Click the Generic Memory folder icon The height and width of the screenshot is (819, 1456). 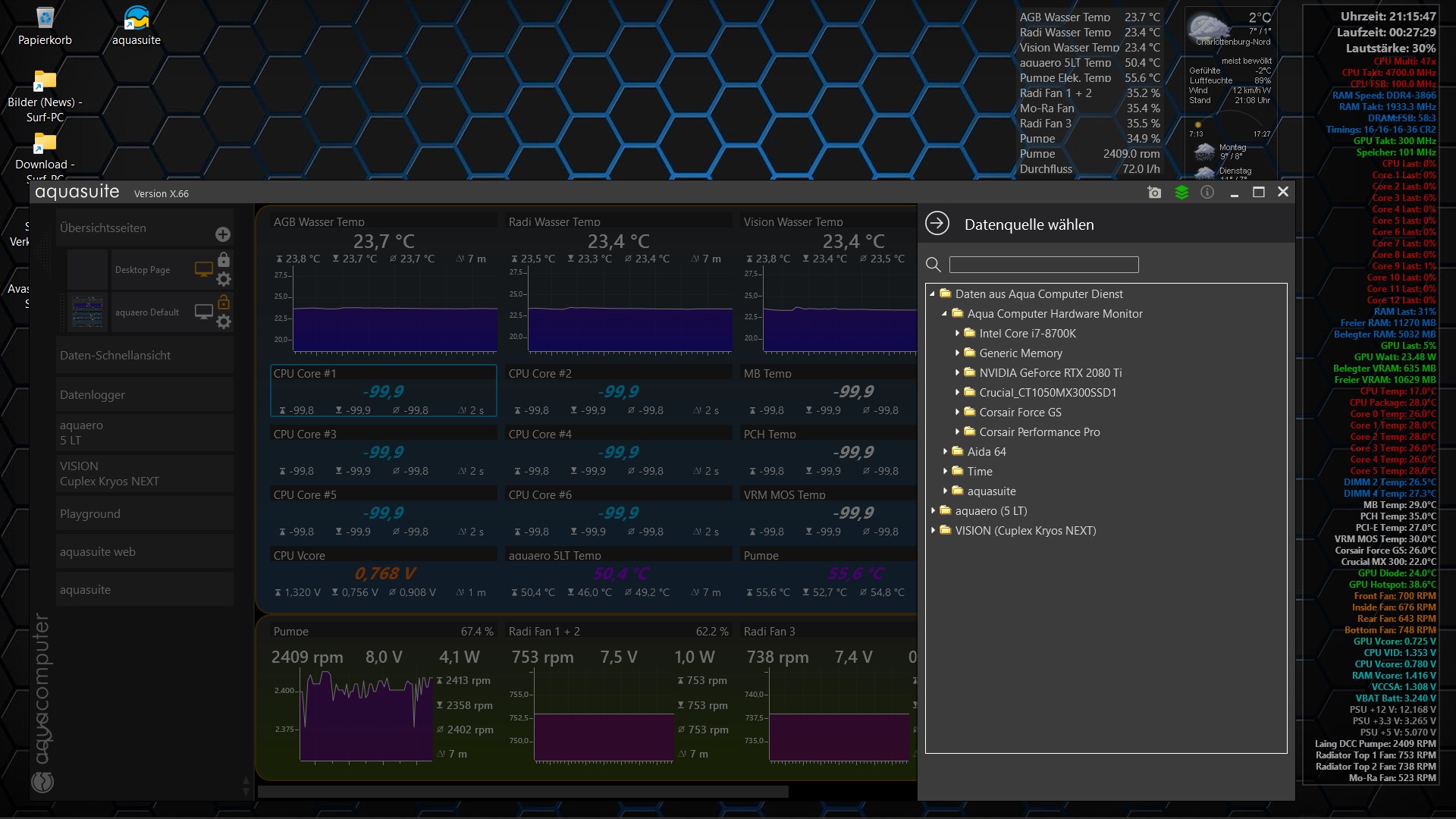pos(969,353)
